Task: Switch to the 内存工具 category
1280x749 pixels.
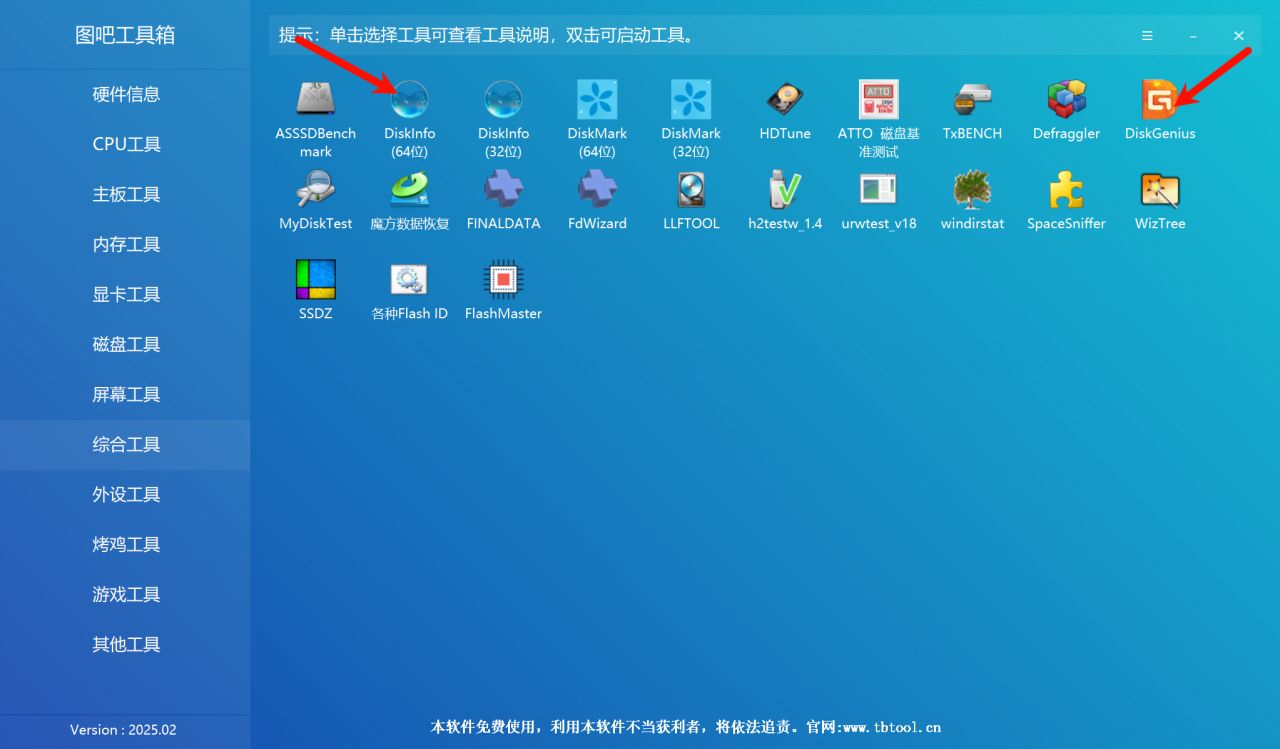Action: tap(125, 245)
